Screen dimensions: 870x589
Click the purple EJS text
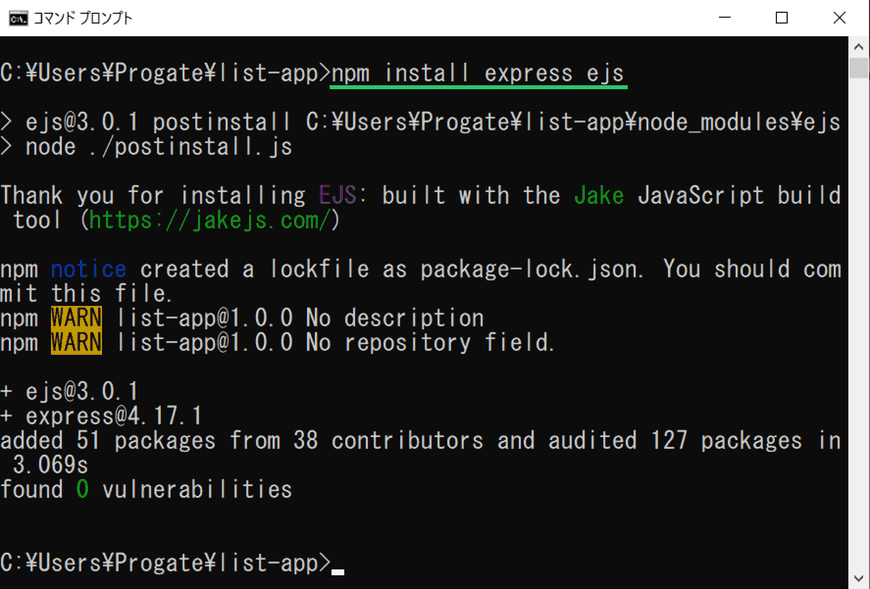tap(337, 195)
